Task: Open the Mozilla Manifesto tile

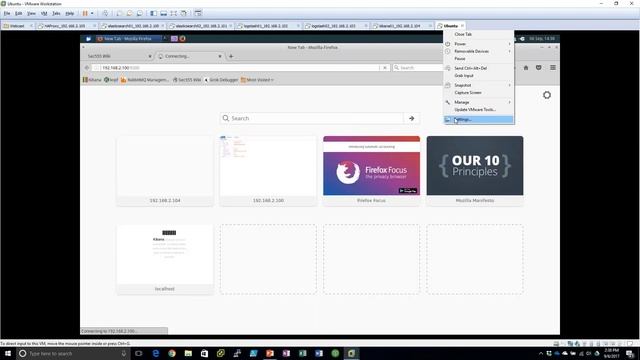Action: click(475, 171)
